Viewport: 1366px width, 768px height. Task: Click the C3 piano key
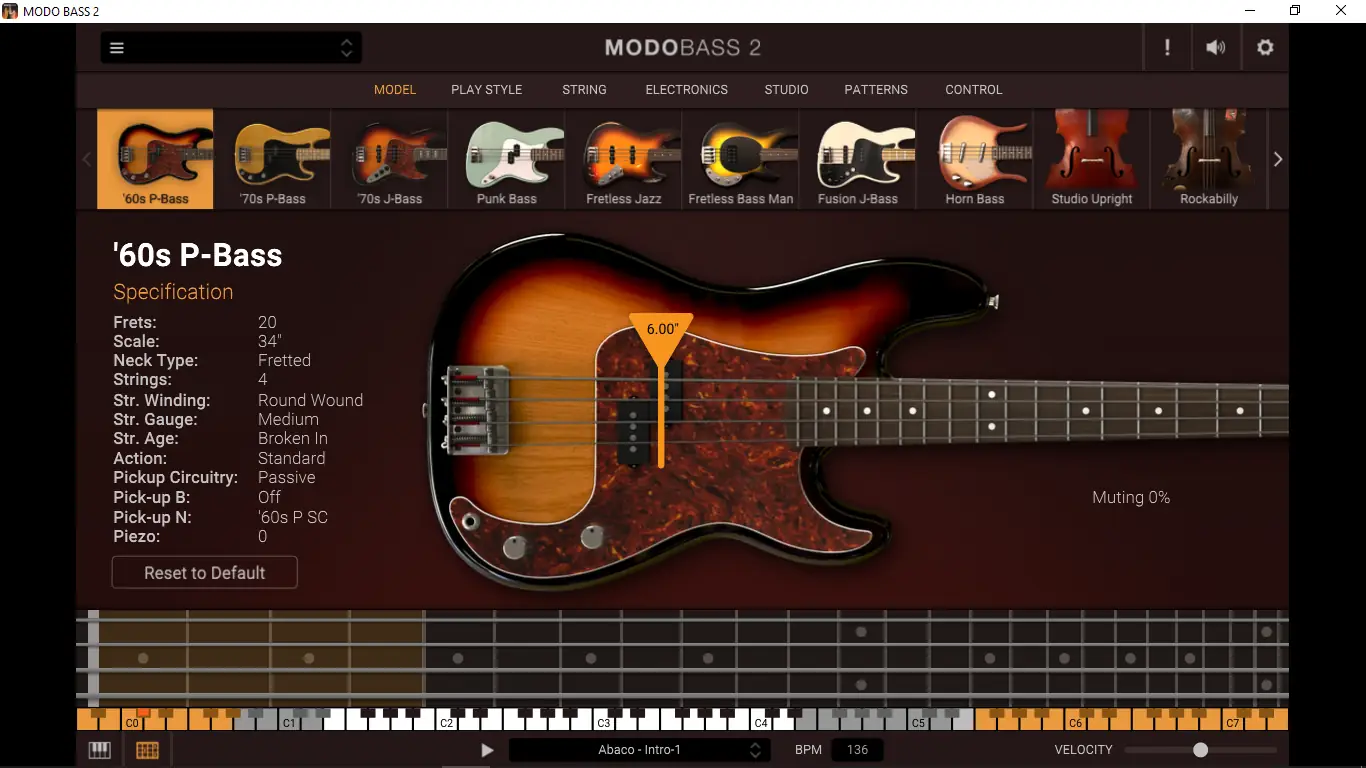tap(604, 720)
